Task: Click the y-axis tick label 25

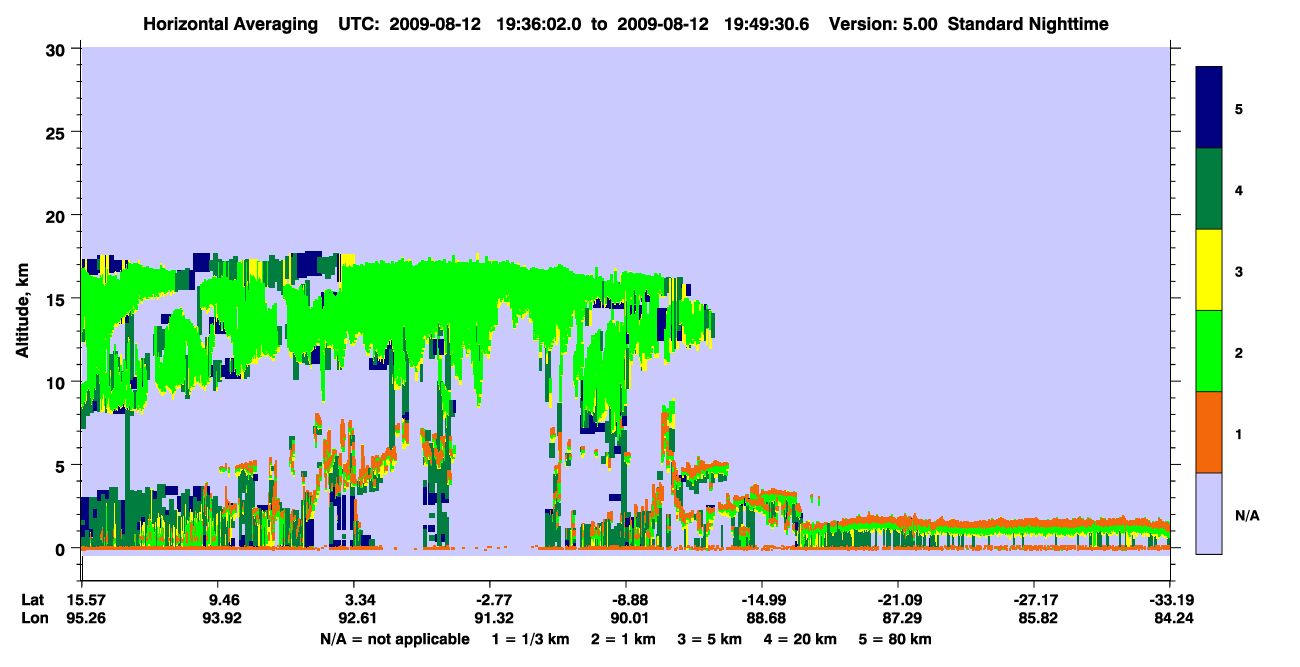Action: (58, 132)
